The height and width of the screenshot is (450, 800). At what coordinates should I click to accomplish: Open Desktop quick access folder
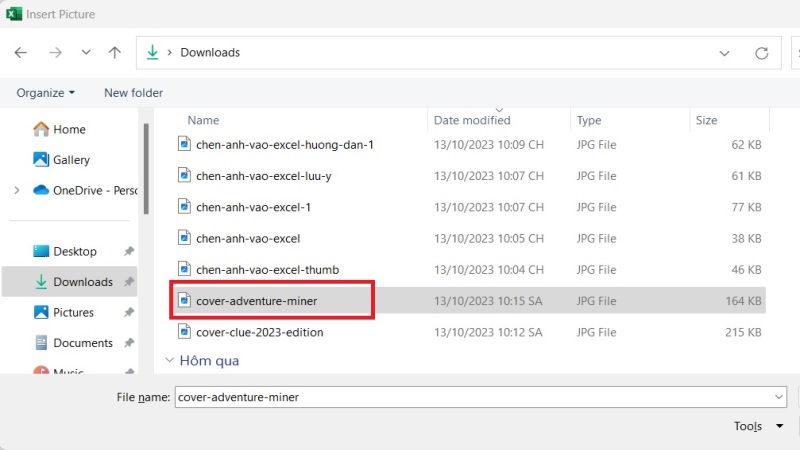[x=74, y=252]
